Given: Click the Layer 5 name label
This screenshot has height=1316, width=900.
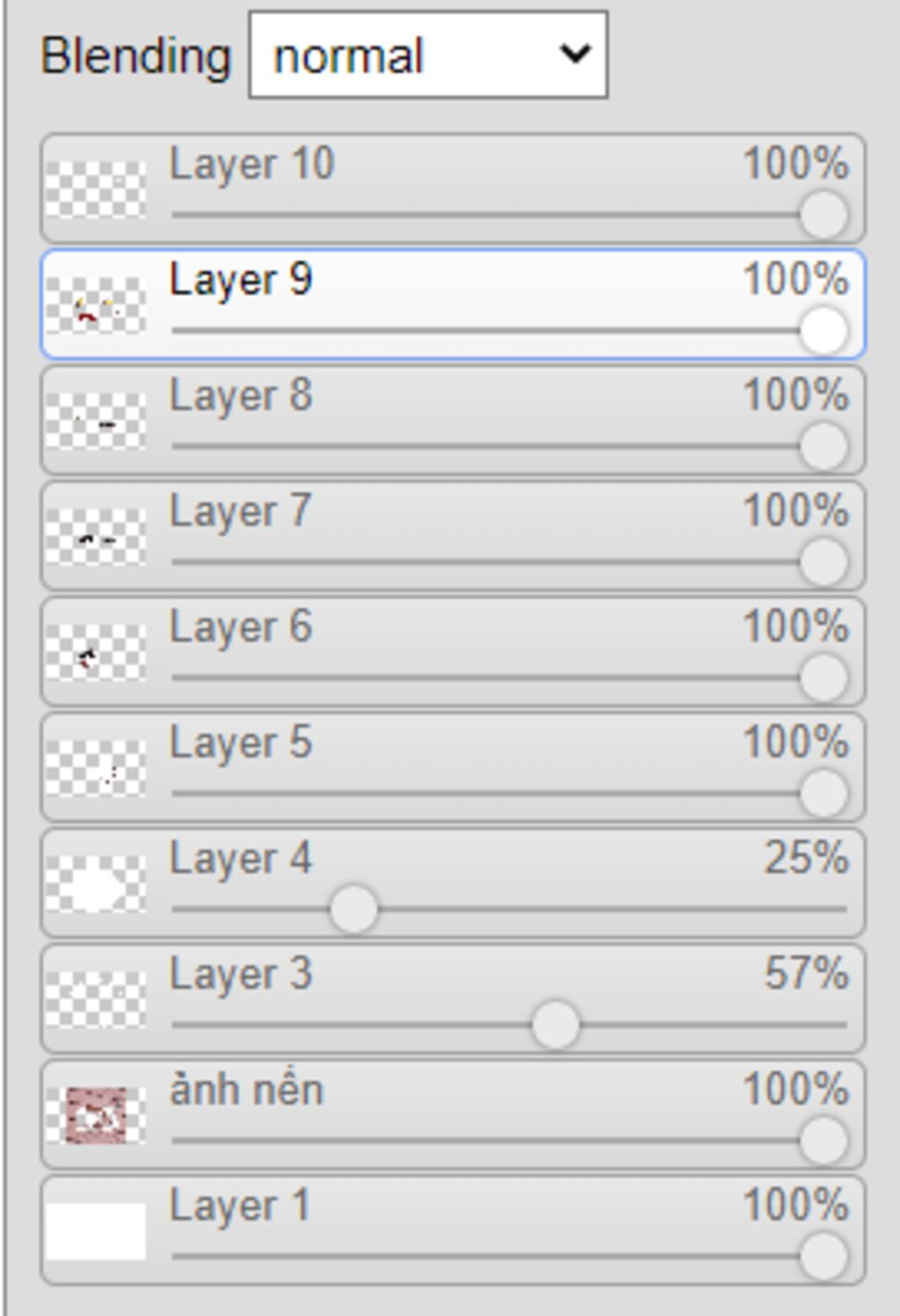Looking at the screenshot, I should (241, 743).
